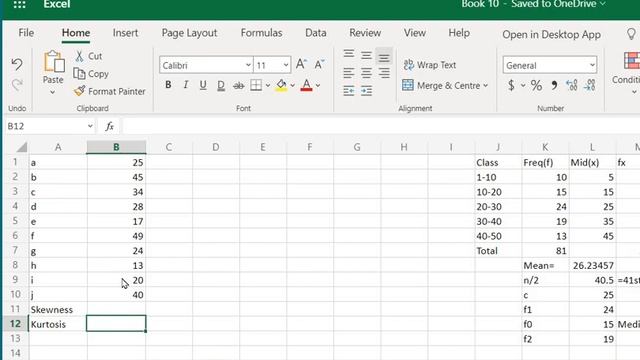Switch to the Page Layout tab
Screen dimensions: 640x360
click(x=189, y=33)
